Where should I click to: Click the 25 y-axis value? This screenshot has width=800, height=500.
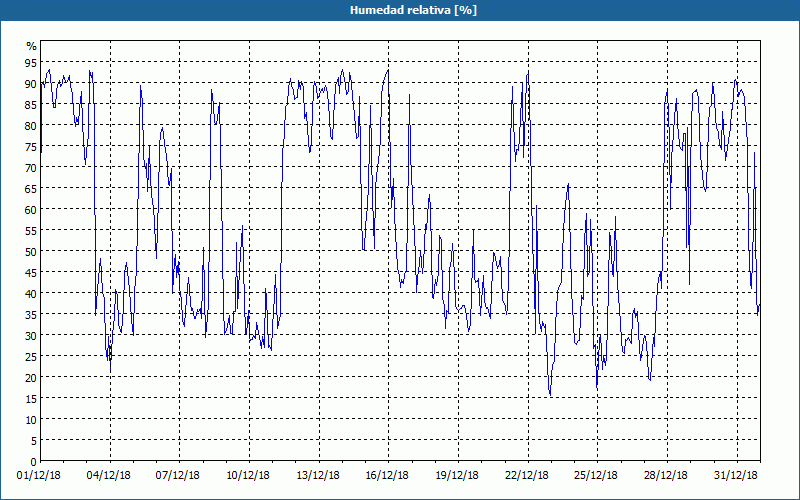[x=31, y=356]
